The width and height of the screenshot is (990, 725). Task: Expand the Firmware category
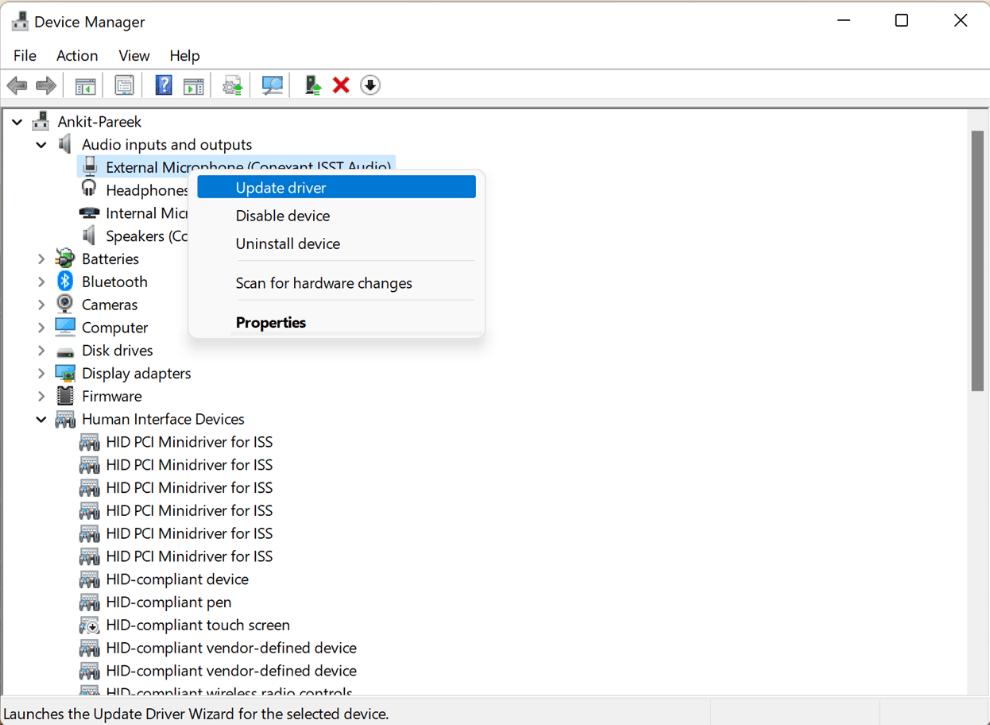pyautogui.click(x=41, y=396)
